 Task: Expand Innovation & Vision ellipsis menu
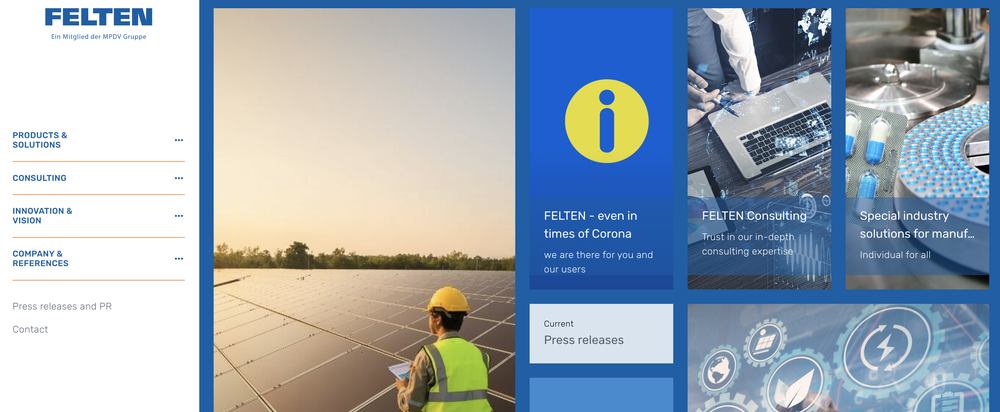coord(179,216)
